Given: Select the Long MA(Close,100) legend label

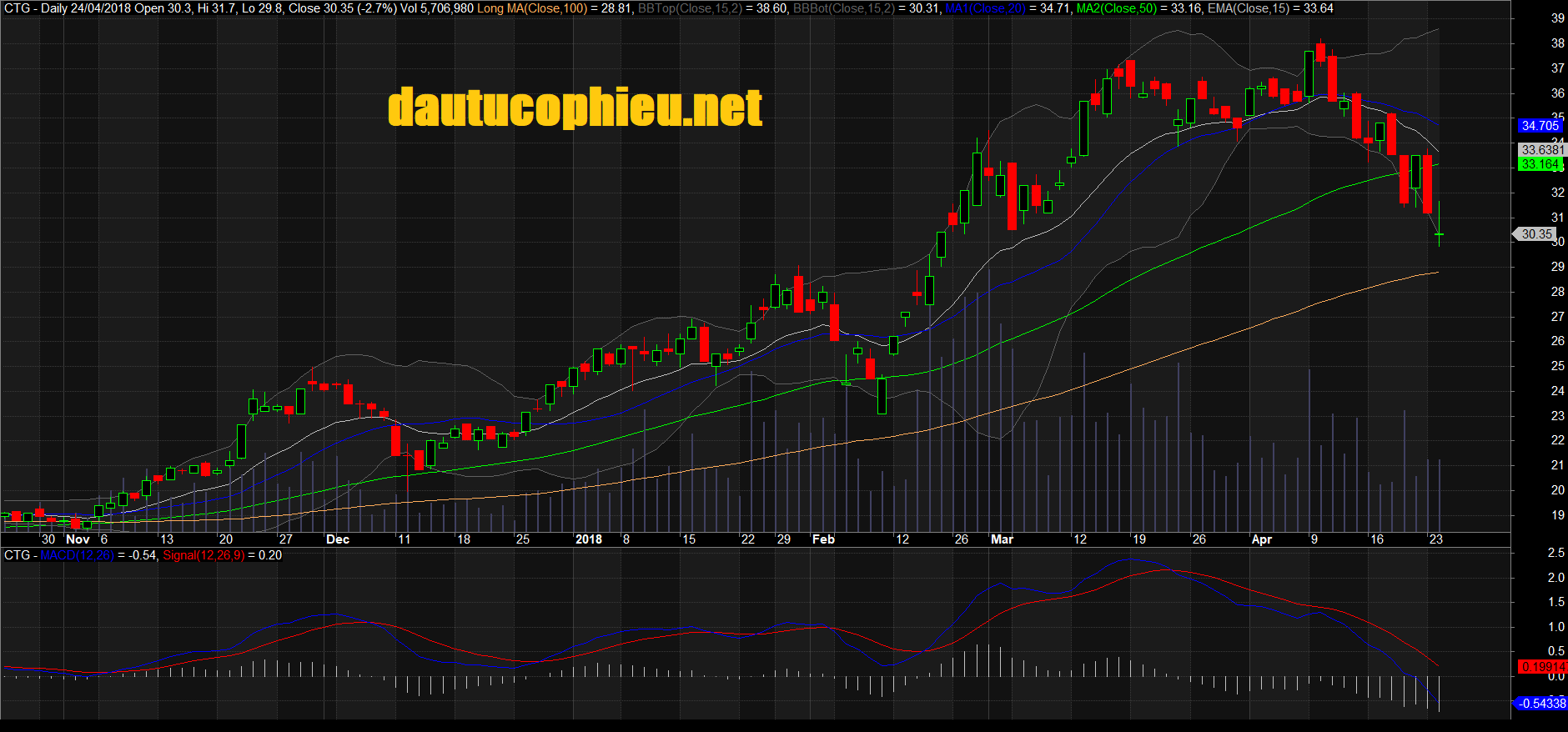Looking at the screenshot, I should coord(532,8).
